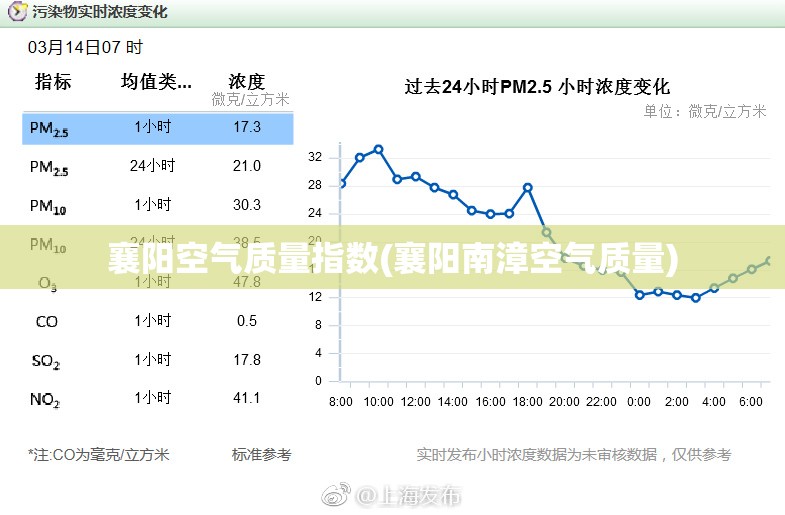Open the 标准参考 link
This screenshot has height=515, width=785.
[x=261, y=455]
